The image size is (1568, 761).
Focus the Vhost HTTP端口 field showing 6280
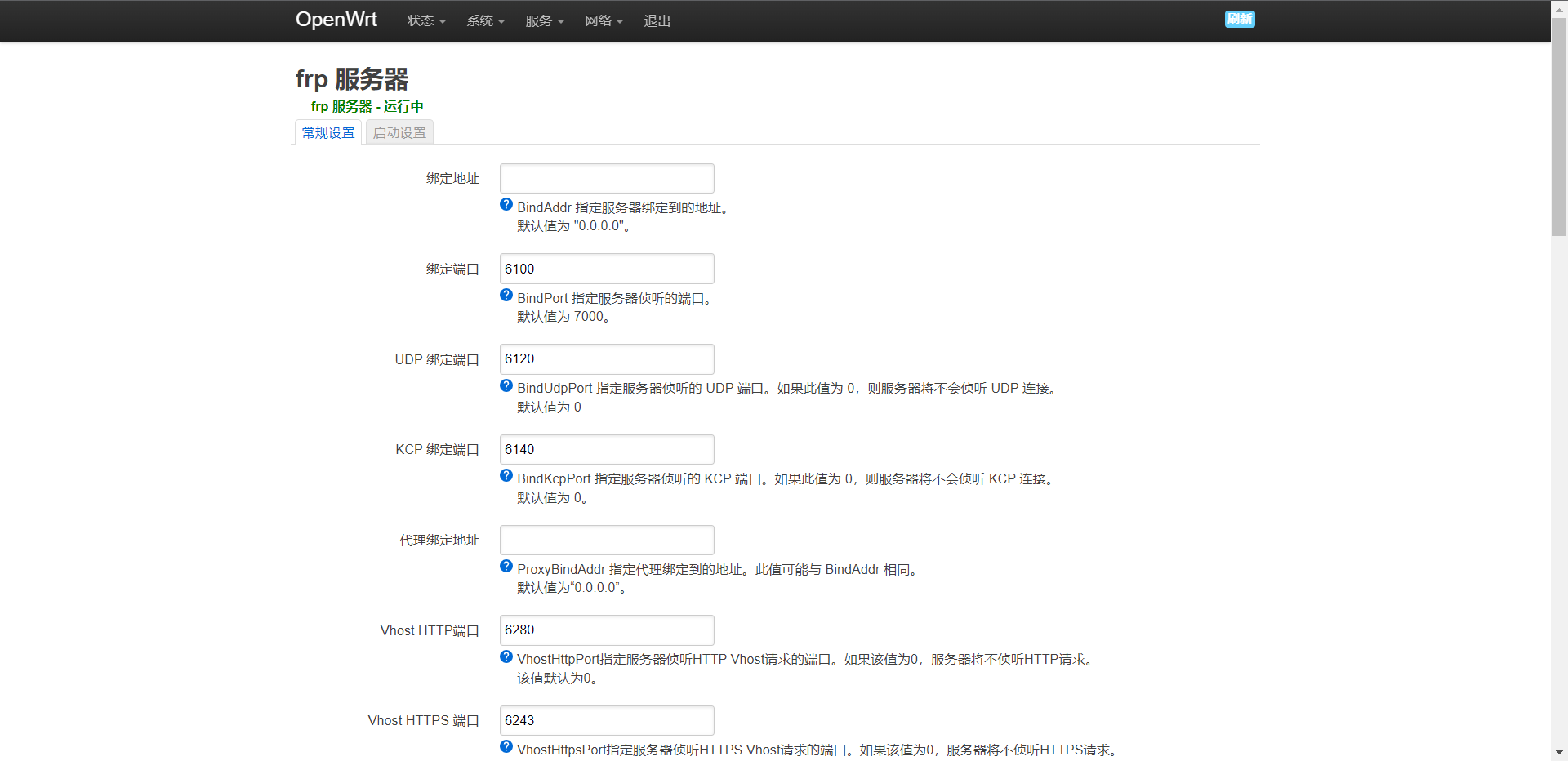[607, 630]
